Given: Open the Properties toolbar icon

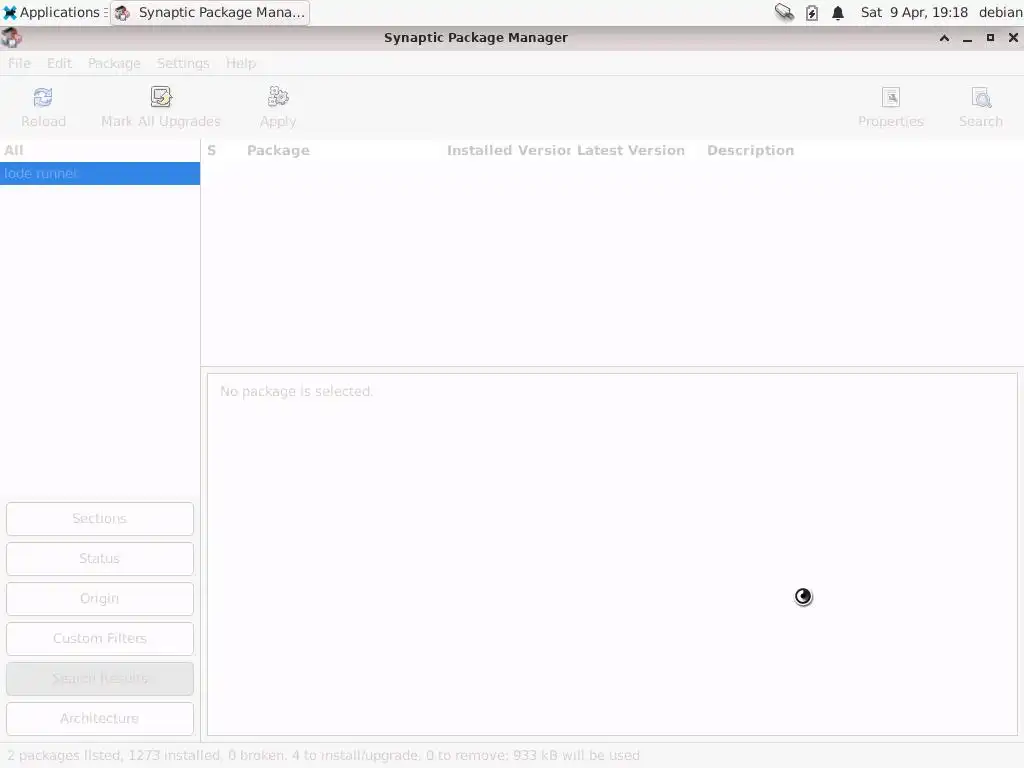Looking at the screenshot, I should pos(891,97).
